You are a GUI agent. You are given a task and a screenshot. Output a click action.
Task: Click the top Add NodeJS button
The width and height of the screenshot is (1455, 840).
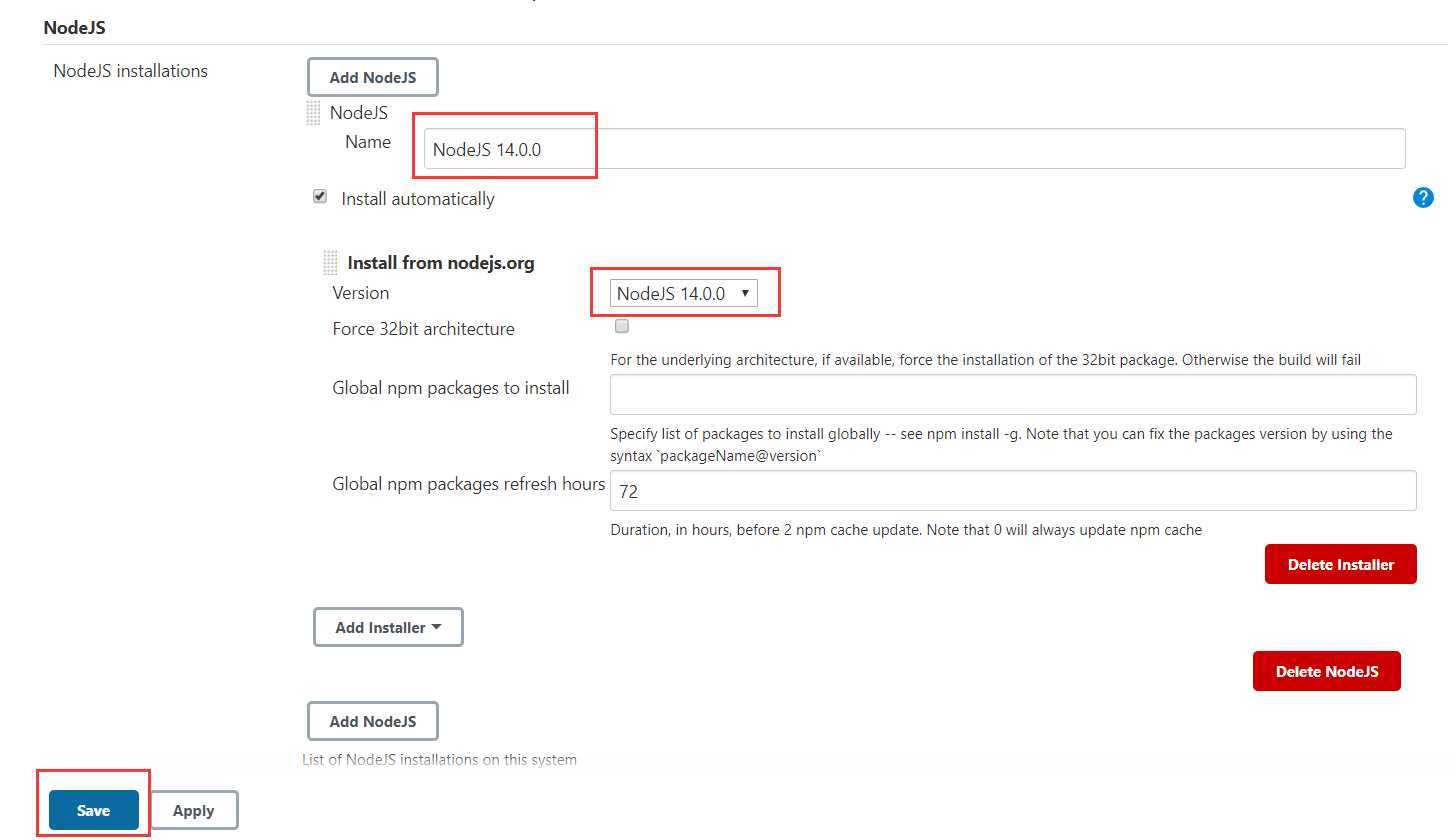(x=372, y=77)
